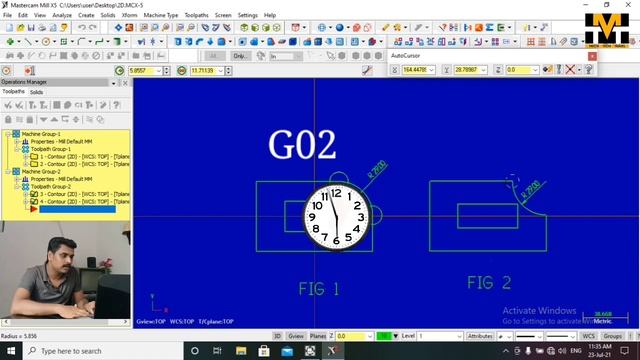Toggle the 3D/2D mode in status bar
Image resolution: width=640 pixels, height=360 pixels.
277,336
